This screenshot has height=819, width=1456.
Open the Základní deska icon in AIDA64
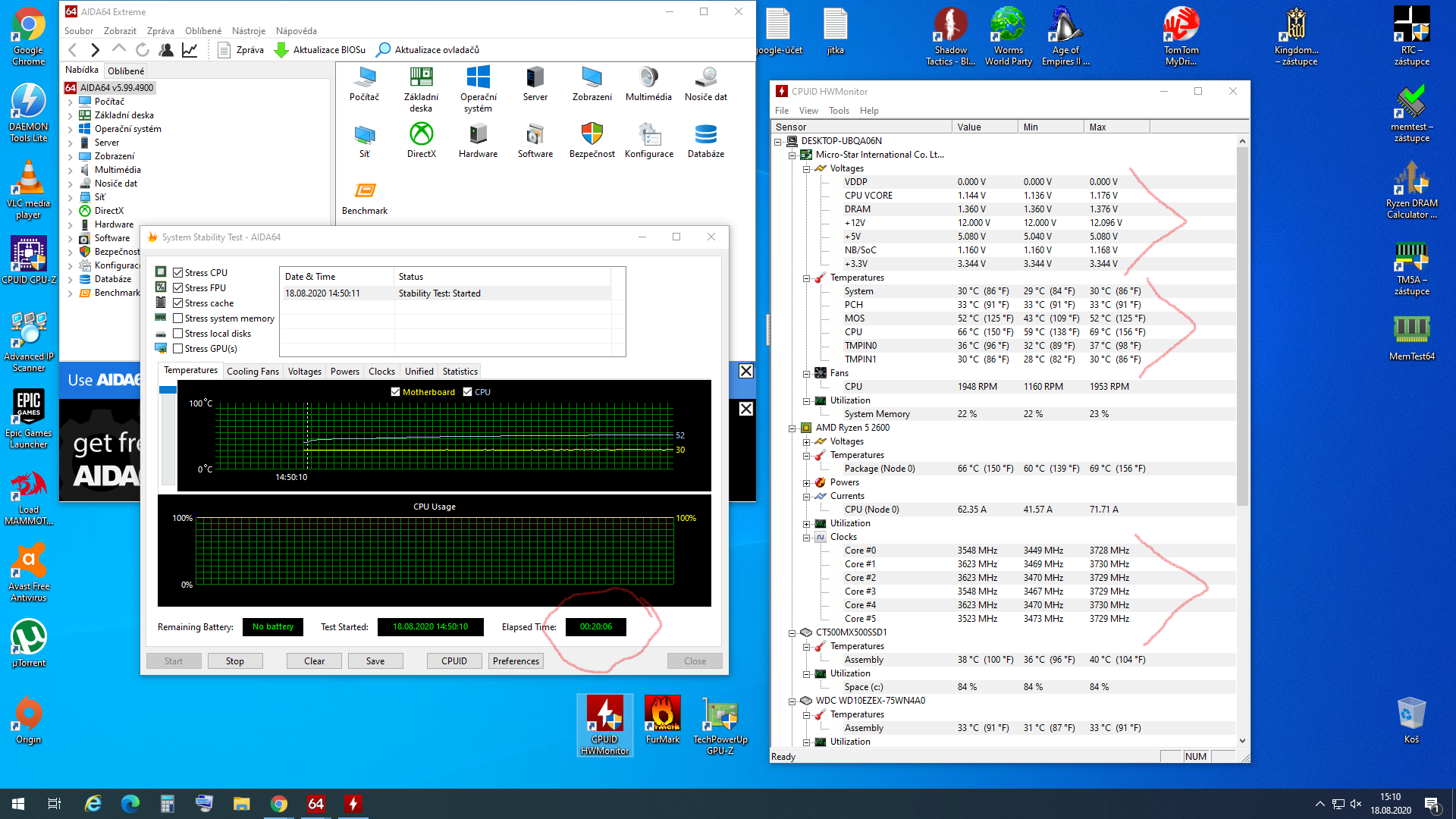pos(421,89)
